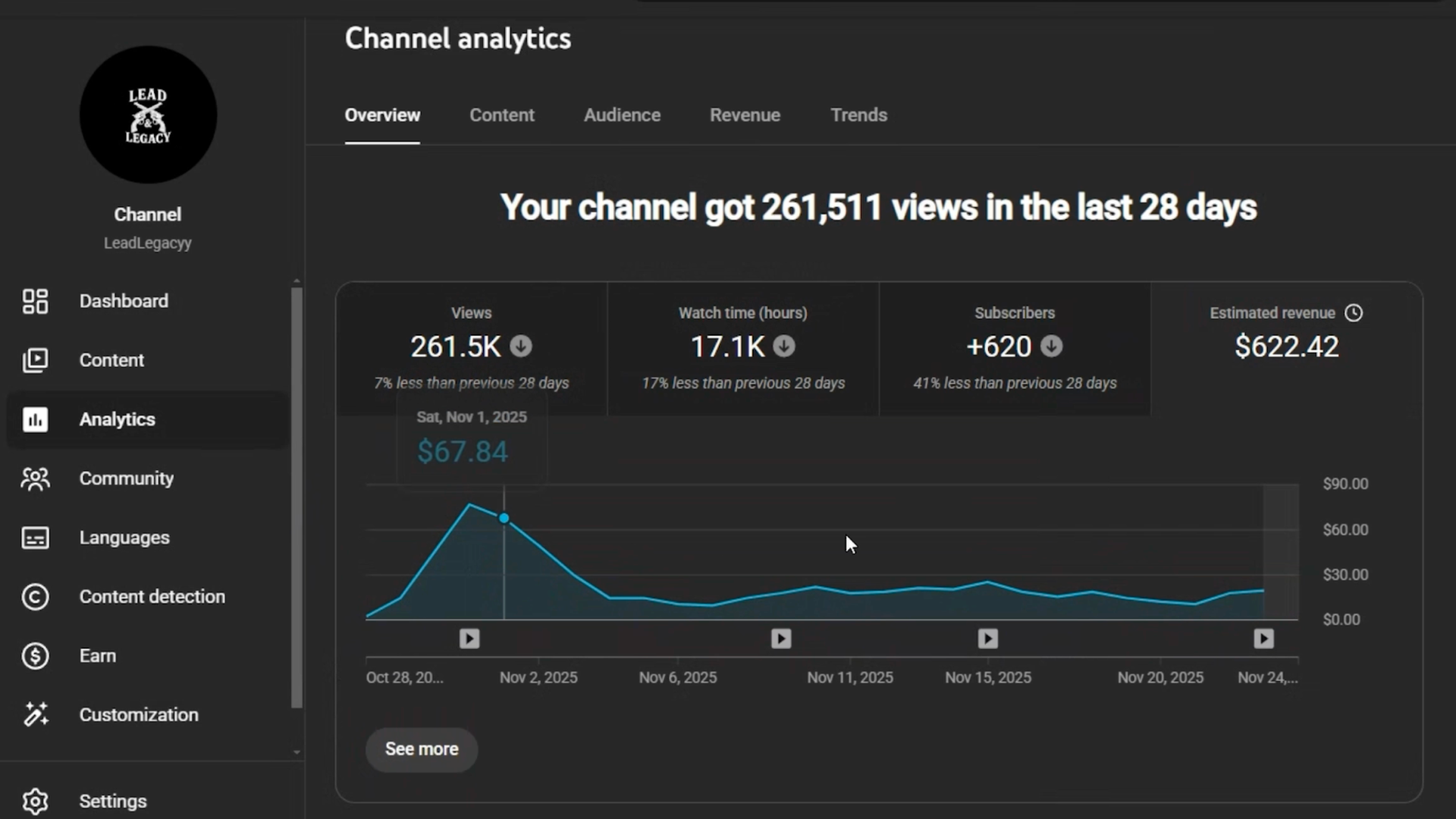Click the $90.00 y-axis label

click(1345, 484)
